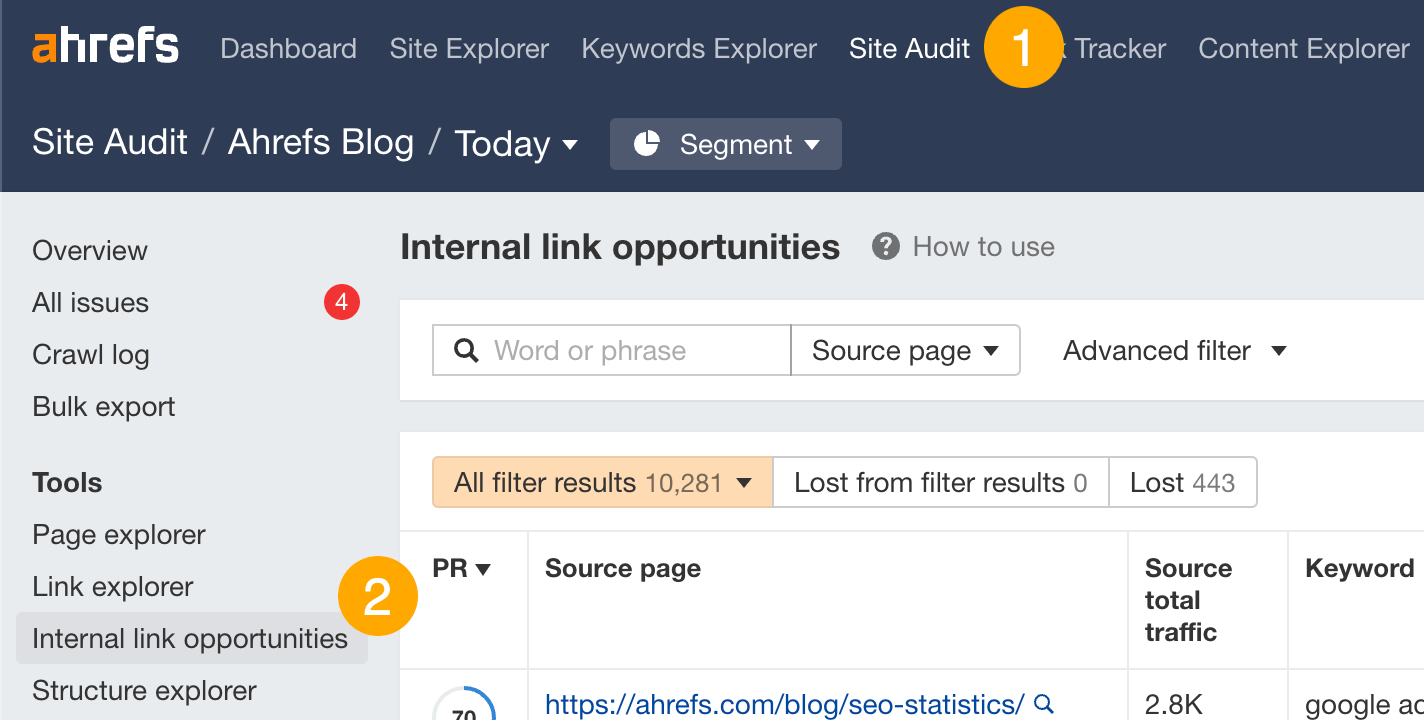
Task: Click the How to use help icon
Action: pyautogui.click(x=886, y=246)
